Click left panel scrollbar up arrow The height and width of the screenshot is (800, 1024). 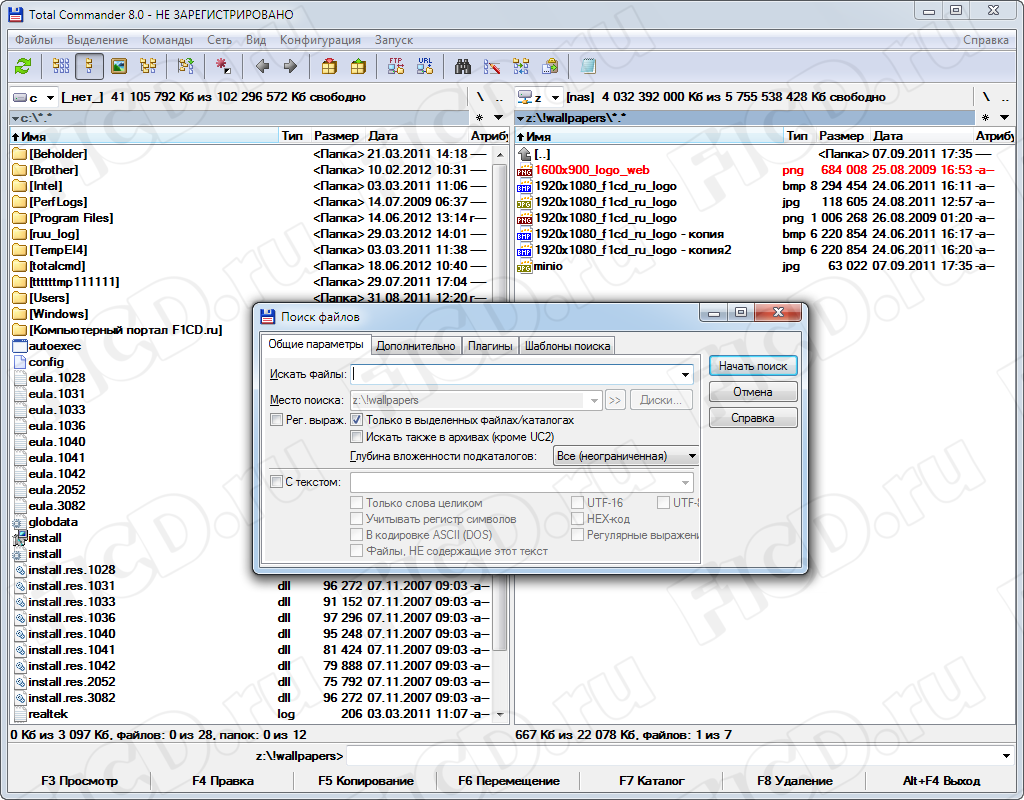pos(500,155)
